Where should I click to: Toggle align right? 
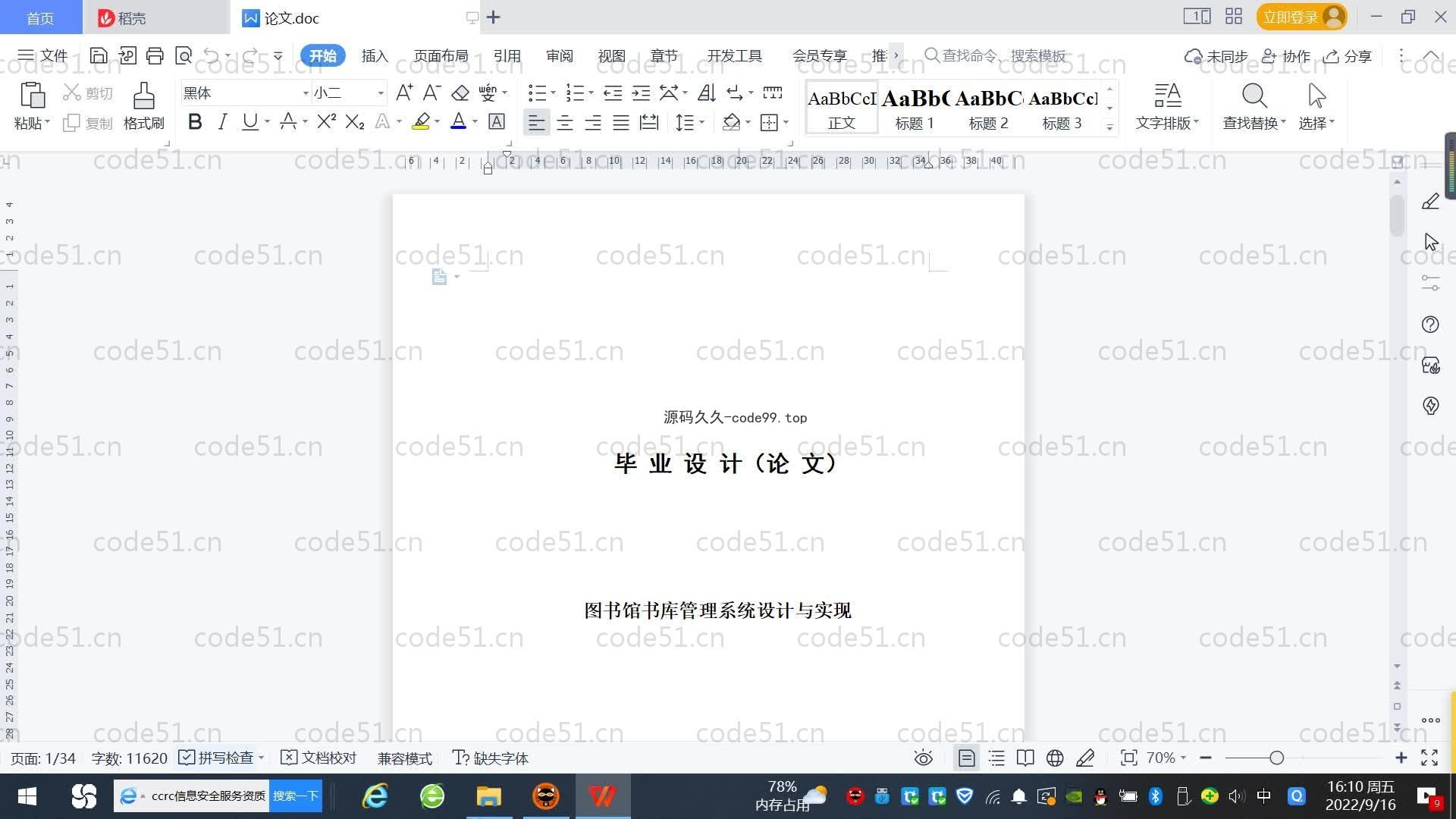click(593, 122)
